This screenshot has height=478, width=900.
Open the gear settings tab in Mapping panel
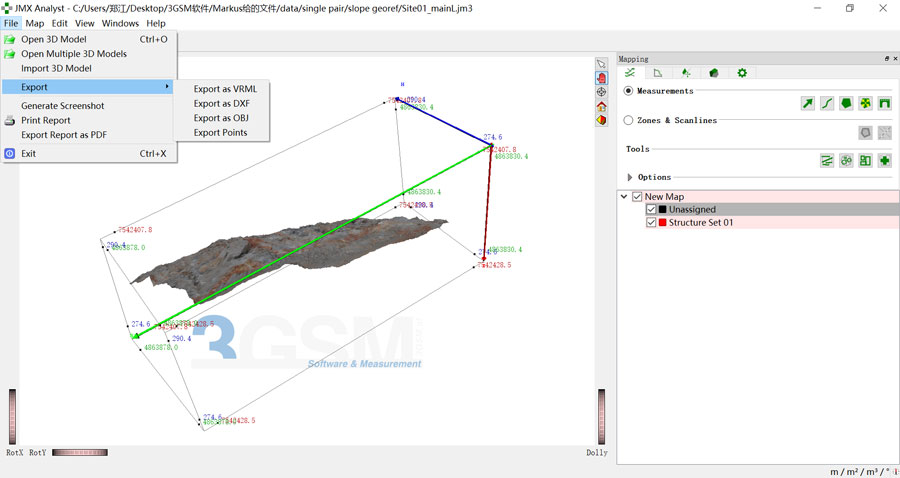tap(742, 73)
